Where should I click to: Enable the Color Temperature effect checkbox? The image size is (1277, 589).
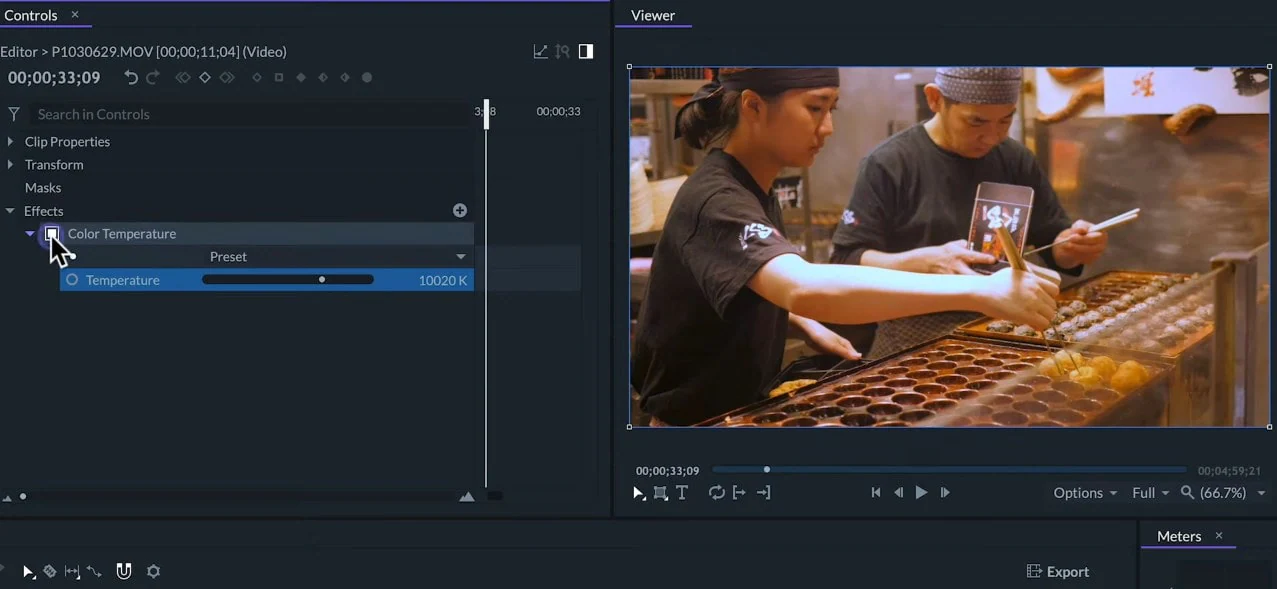[x=52, y=233]
